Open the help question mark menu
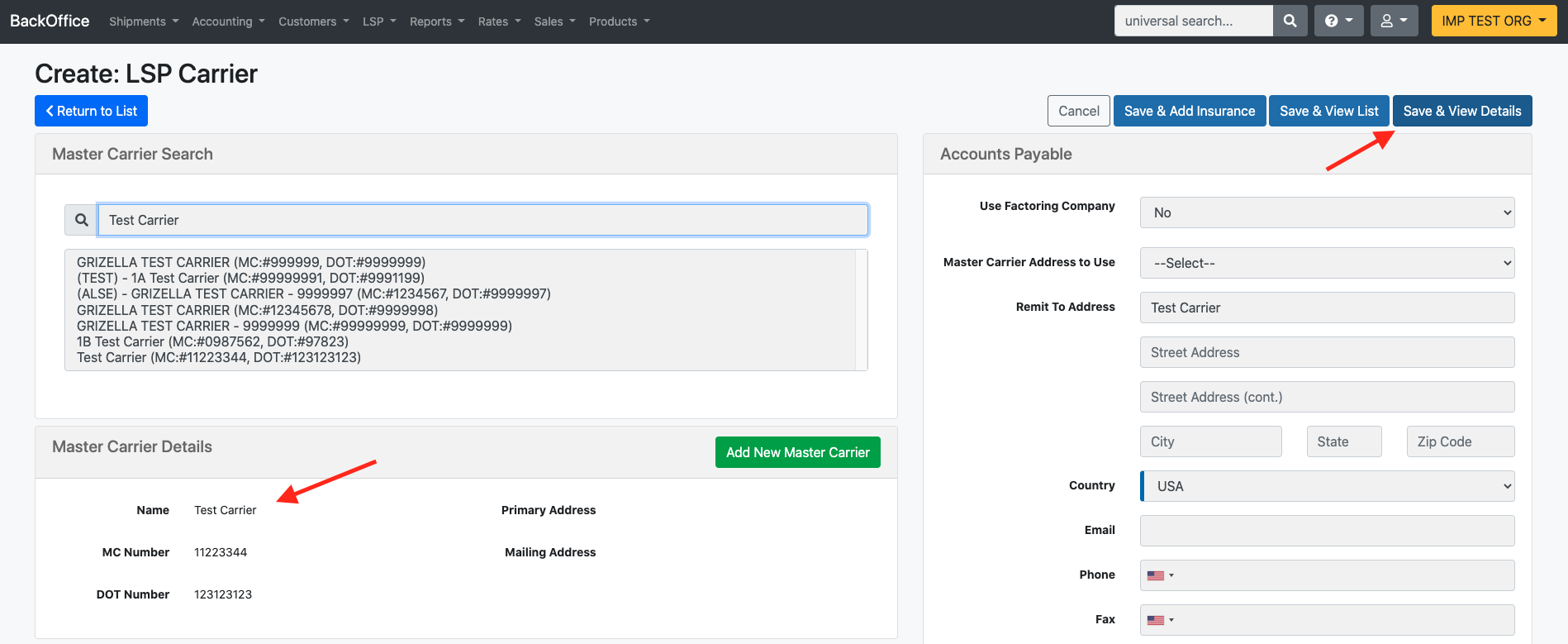 1338,21
